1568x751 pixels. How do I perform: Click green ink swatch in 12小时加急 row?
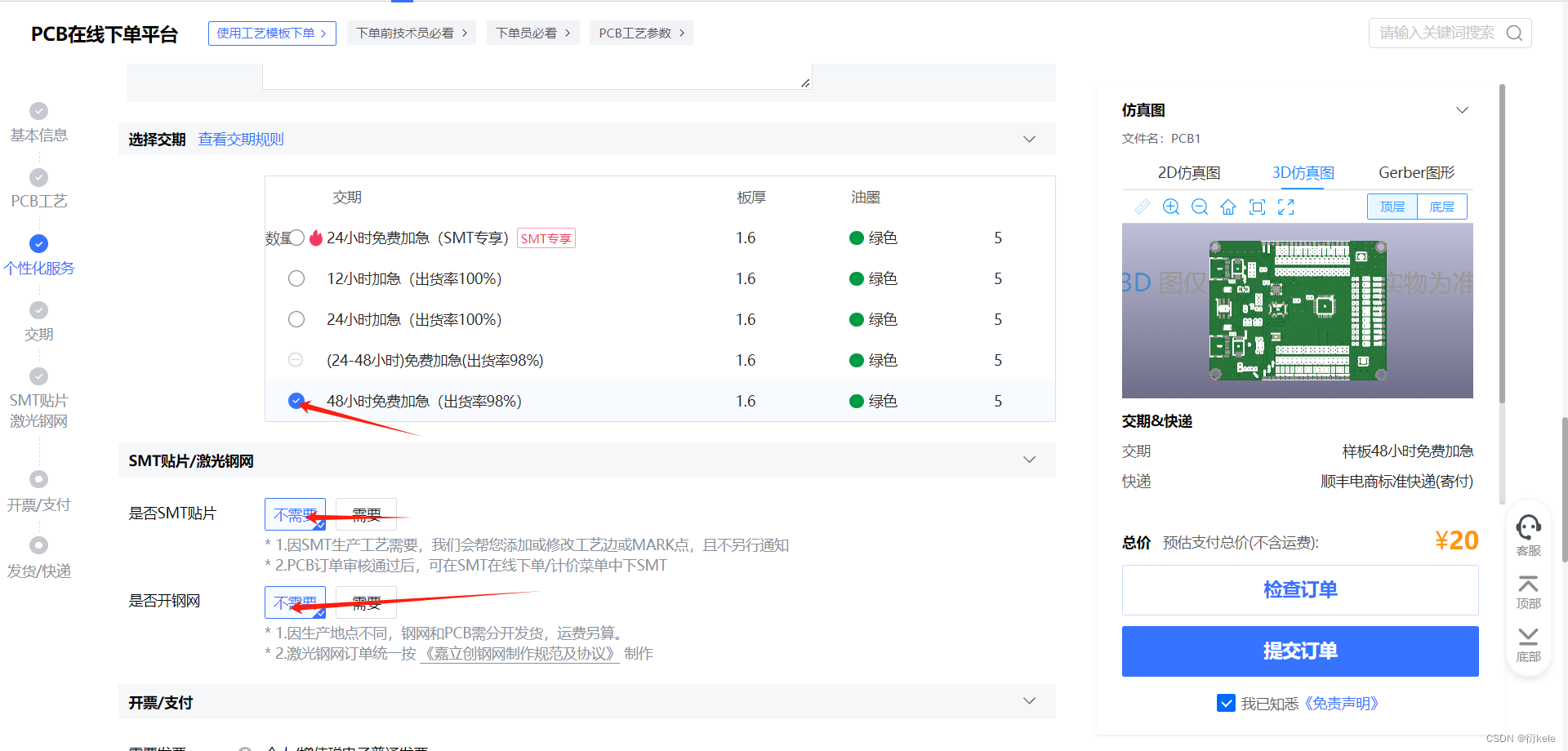pos(857,278)
